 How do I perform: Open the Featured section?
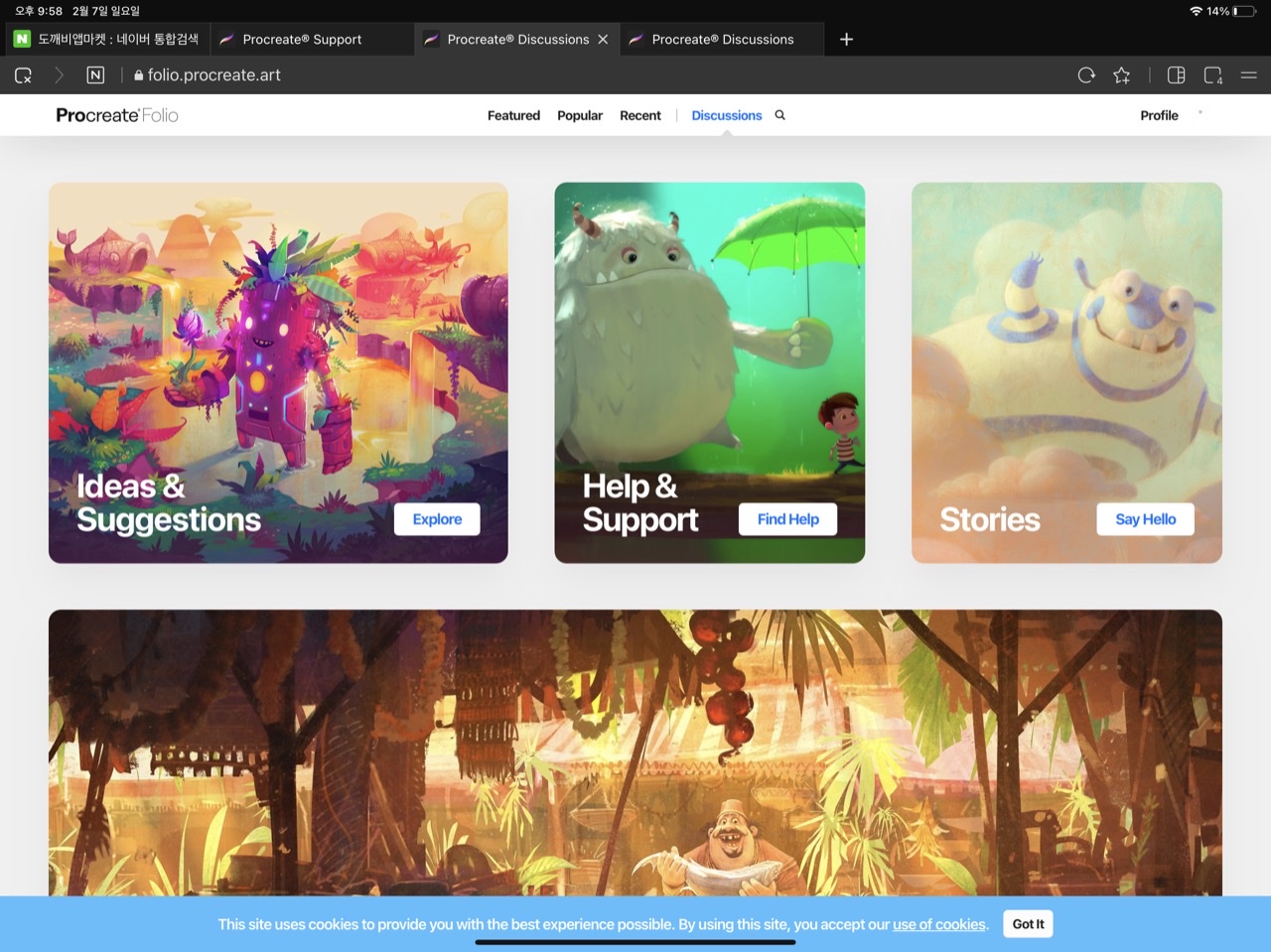click(513, 115)
